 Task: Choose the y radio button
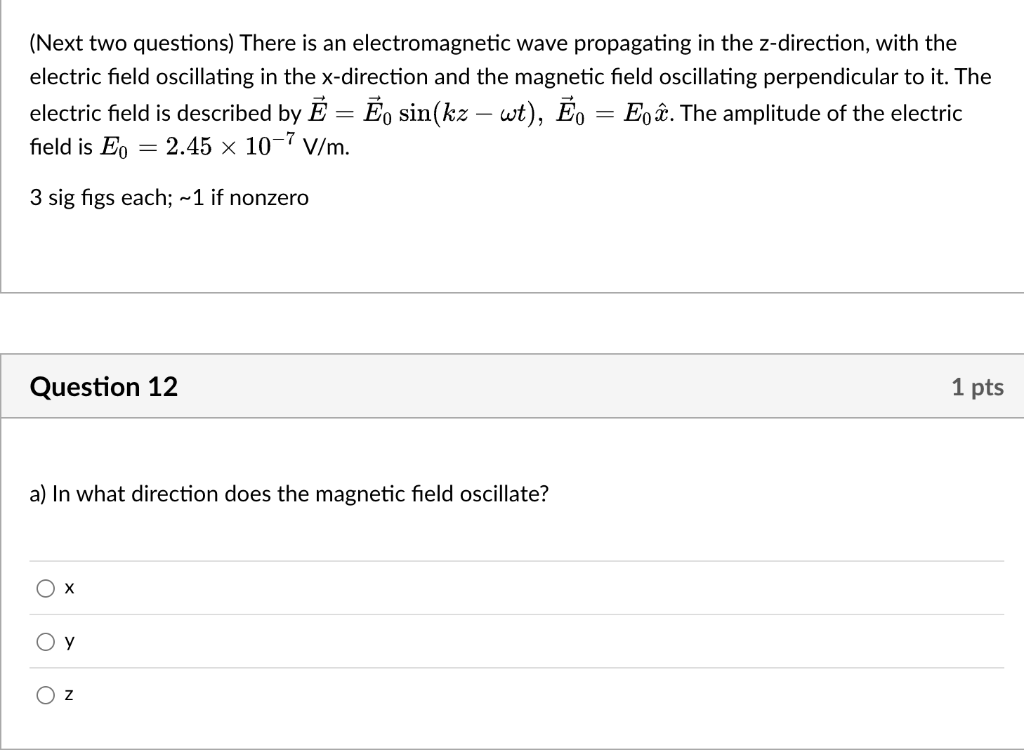pos(46,642)
